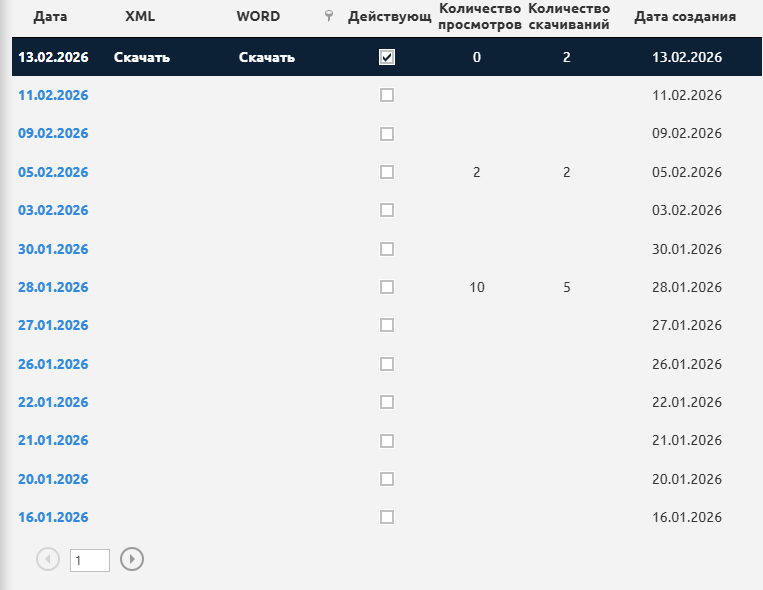The image size is (763, 590).
Task: Open the 11.02.2026 date link
Action: click(53, 95)
